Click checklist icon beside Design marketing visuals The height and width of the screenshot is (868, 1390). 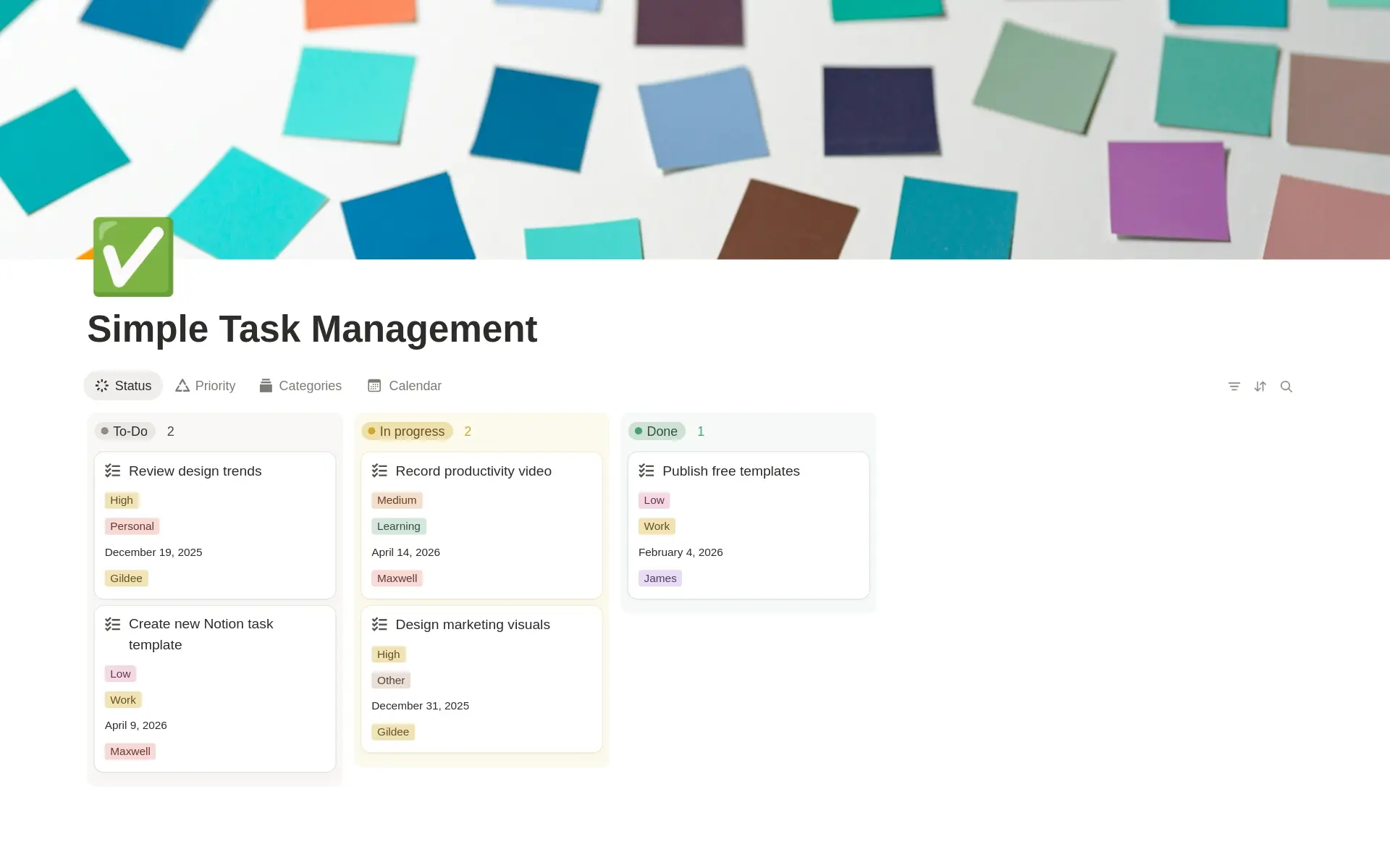[x=379, y=625]
